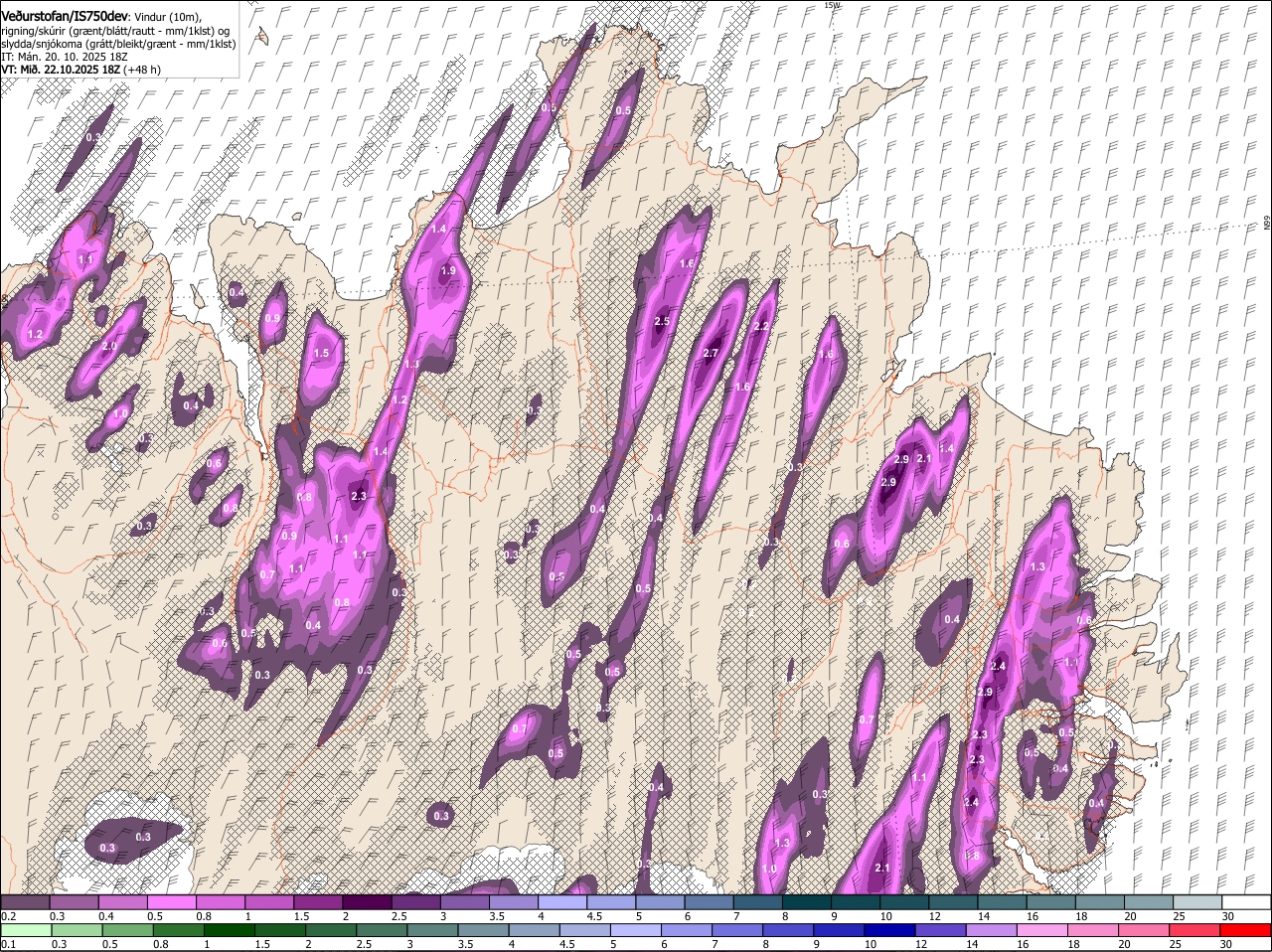
Task: Click the 2.7 precipitation value on the map
Action: (x=711, y=354)
